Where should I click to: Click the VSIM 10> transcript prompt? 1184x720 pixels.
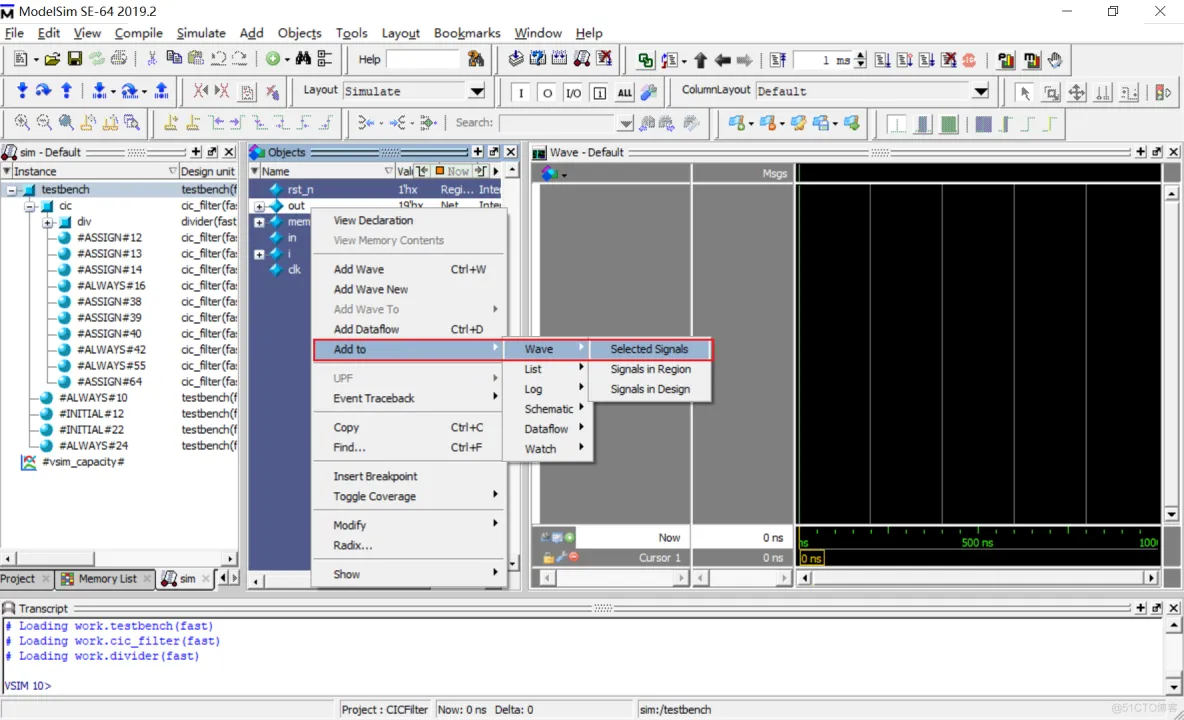click(28, 686)
